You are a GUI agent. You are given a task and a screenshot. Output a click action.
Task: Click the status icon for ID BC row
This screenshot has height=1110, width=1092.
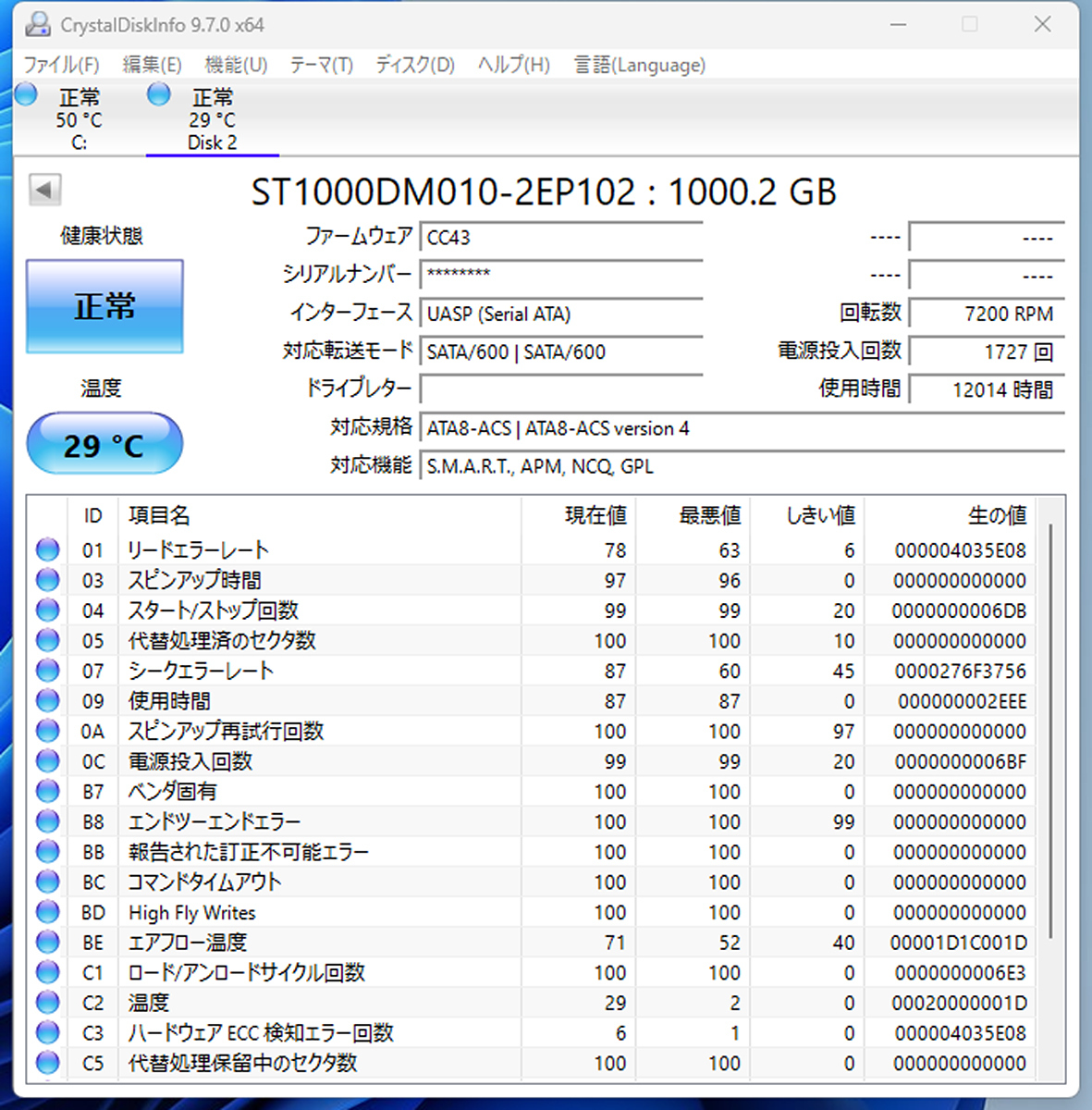click(48, 882)
